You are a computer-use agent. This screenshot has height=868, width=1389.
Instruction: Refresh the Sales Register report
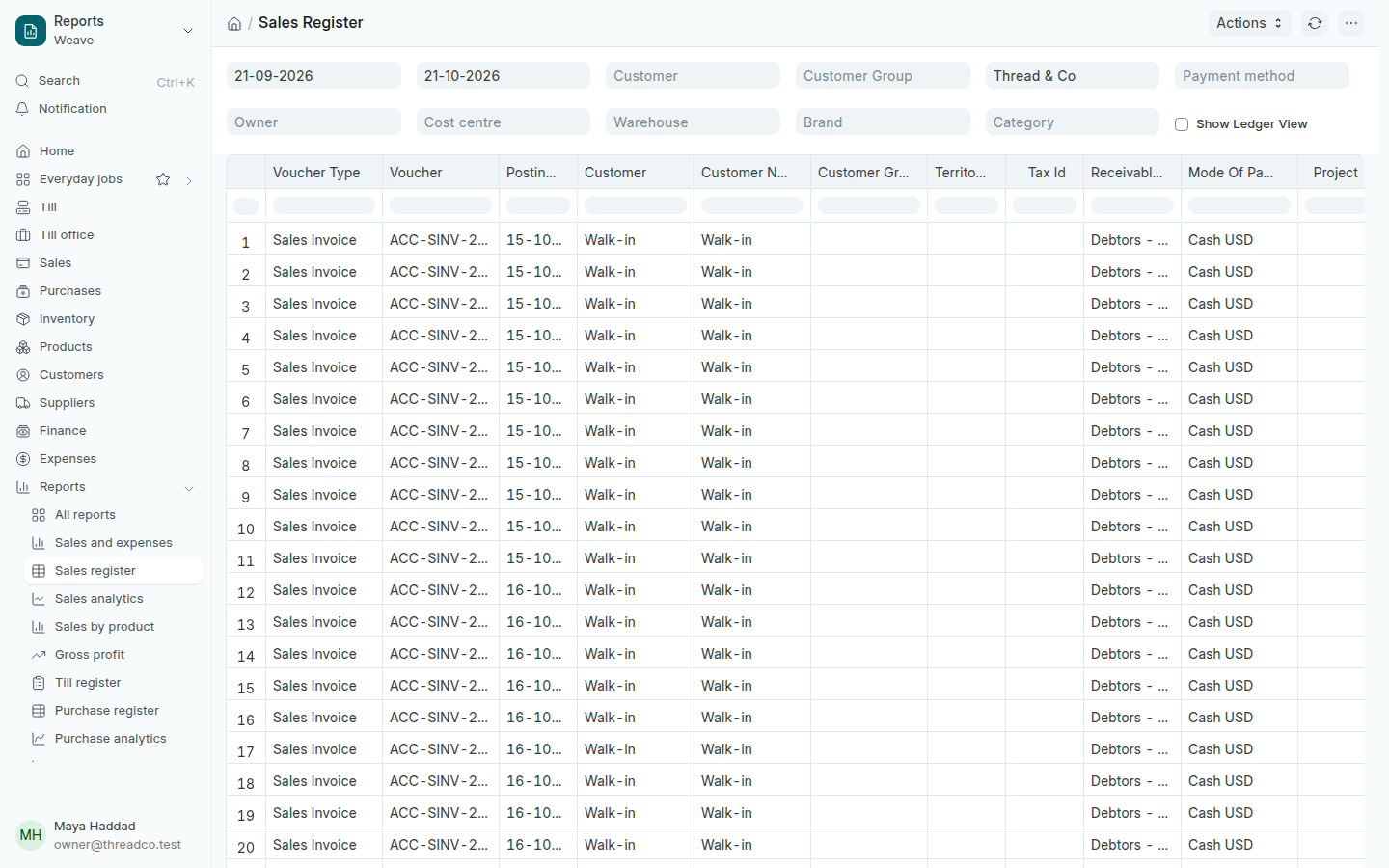click(1315, 23)
